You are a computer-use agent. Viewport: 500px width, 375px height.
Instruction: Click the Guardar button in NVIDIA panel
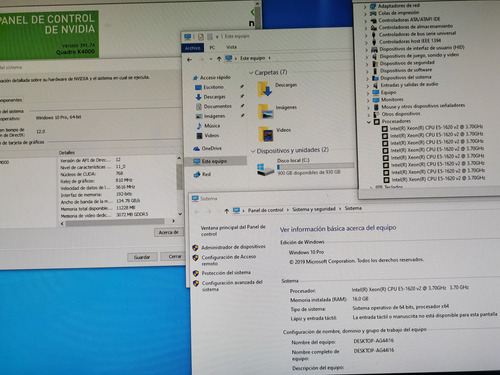(x=142, y=257)
